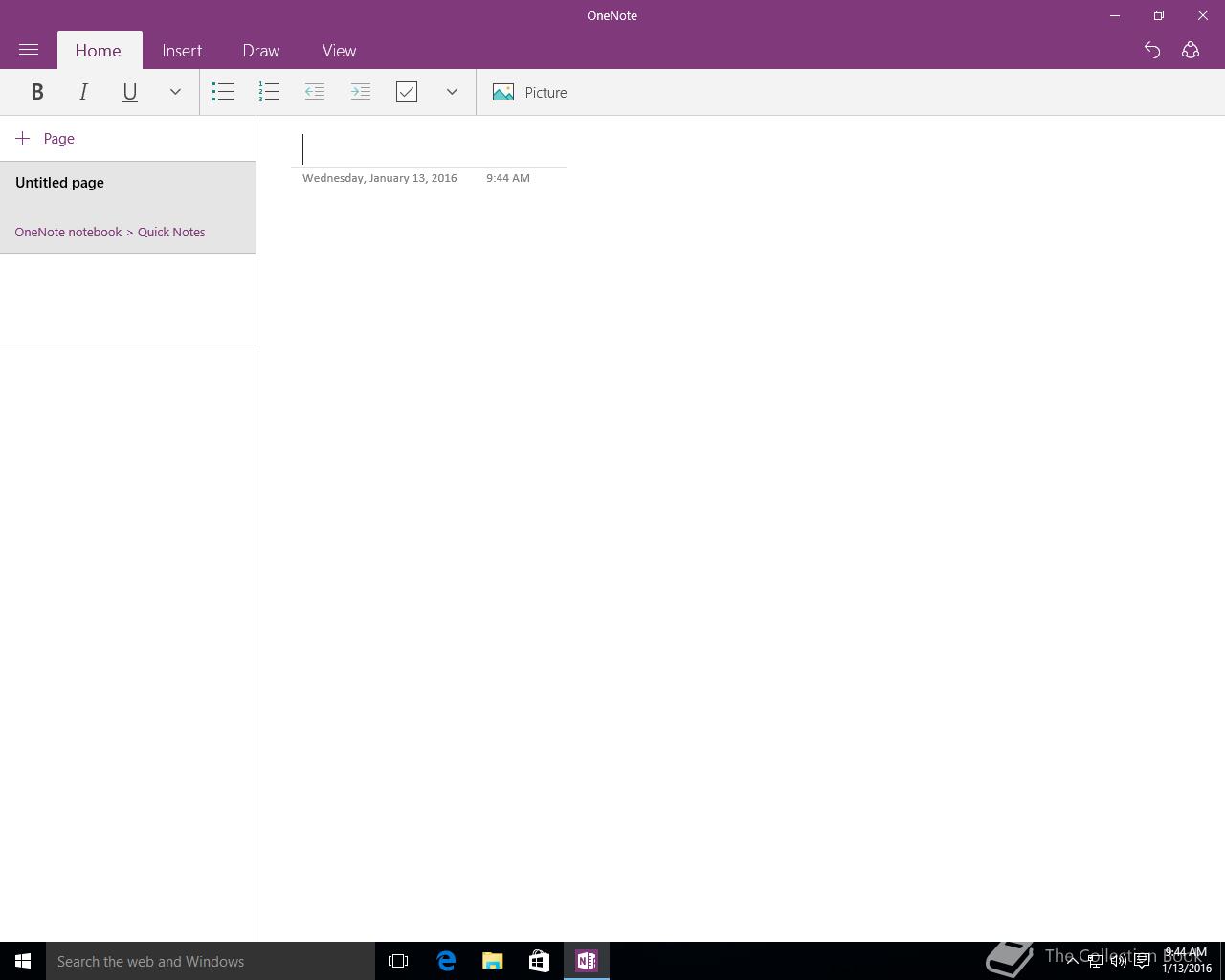Open Task View from the taskbar
The height and width of the screenshot is (980, 1225).
coord(398,961)
